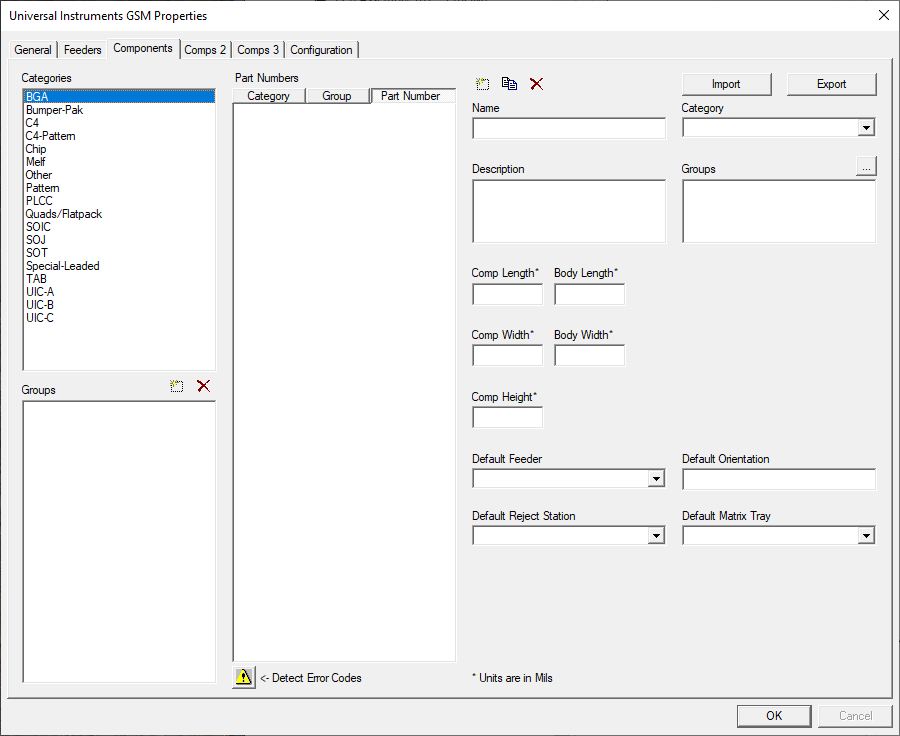Click the Detect Error Codes warning icon
This screenshot has width=900, height=736.
(243, 677)
